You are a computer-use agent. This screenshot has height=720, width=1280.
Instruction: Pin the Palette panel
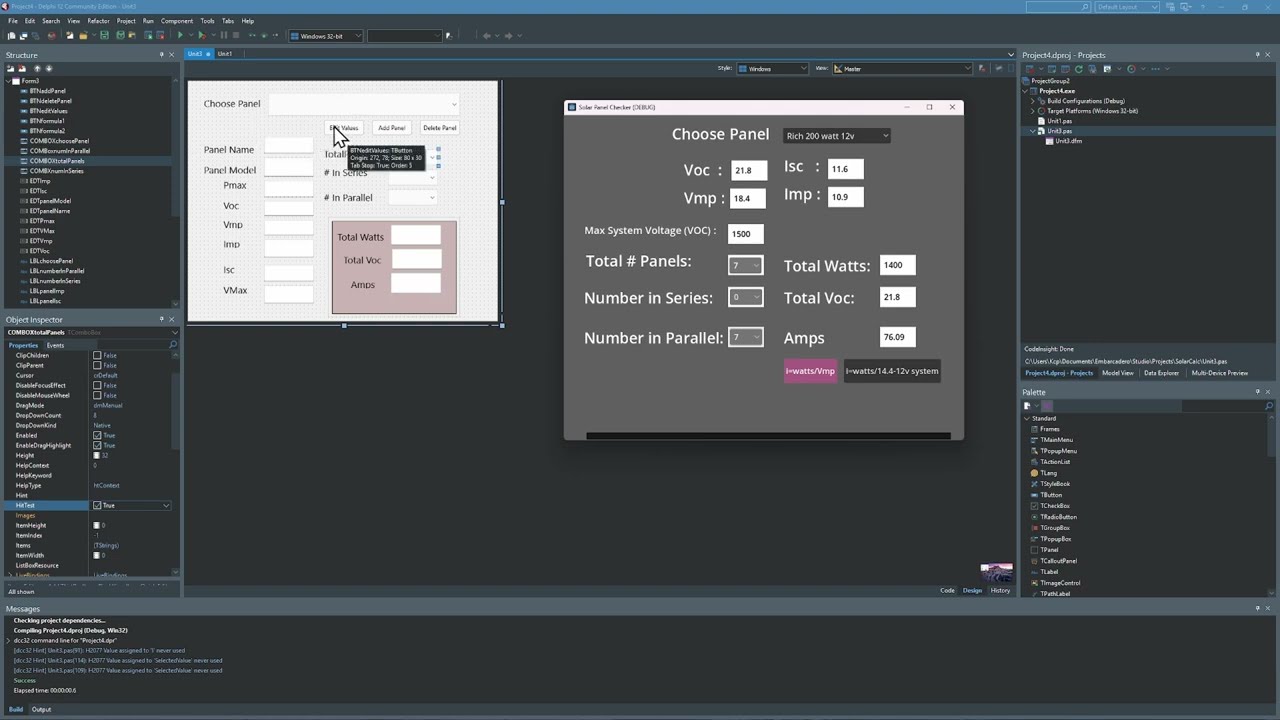pyautogui.click(x=1257, y=392)
